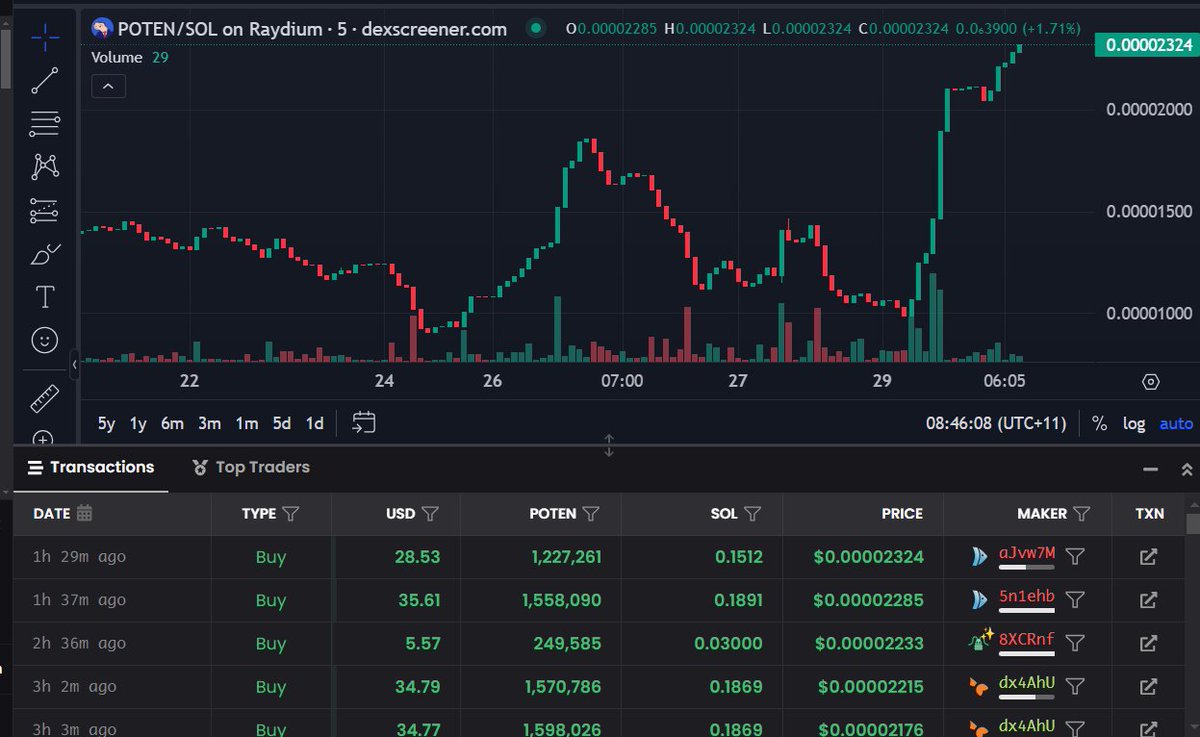Viewport: 1200px width, 737px height.
Task: Toggle auto scale mode
Action: 1175,423
